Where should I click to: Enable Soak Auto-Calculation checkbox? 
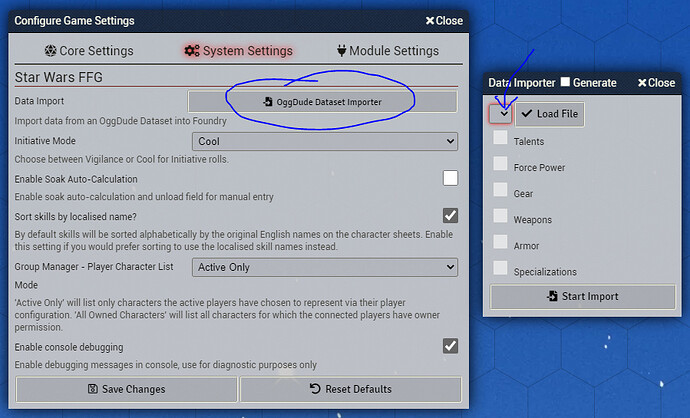tap(450, 178)
